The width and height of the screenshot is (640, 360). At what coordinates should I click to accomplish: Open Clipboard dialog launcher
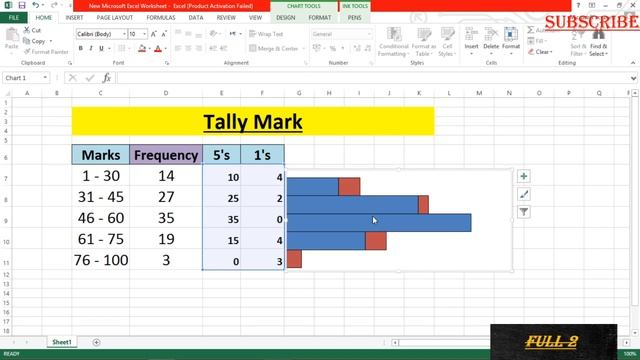(70, 63)
